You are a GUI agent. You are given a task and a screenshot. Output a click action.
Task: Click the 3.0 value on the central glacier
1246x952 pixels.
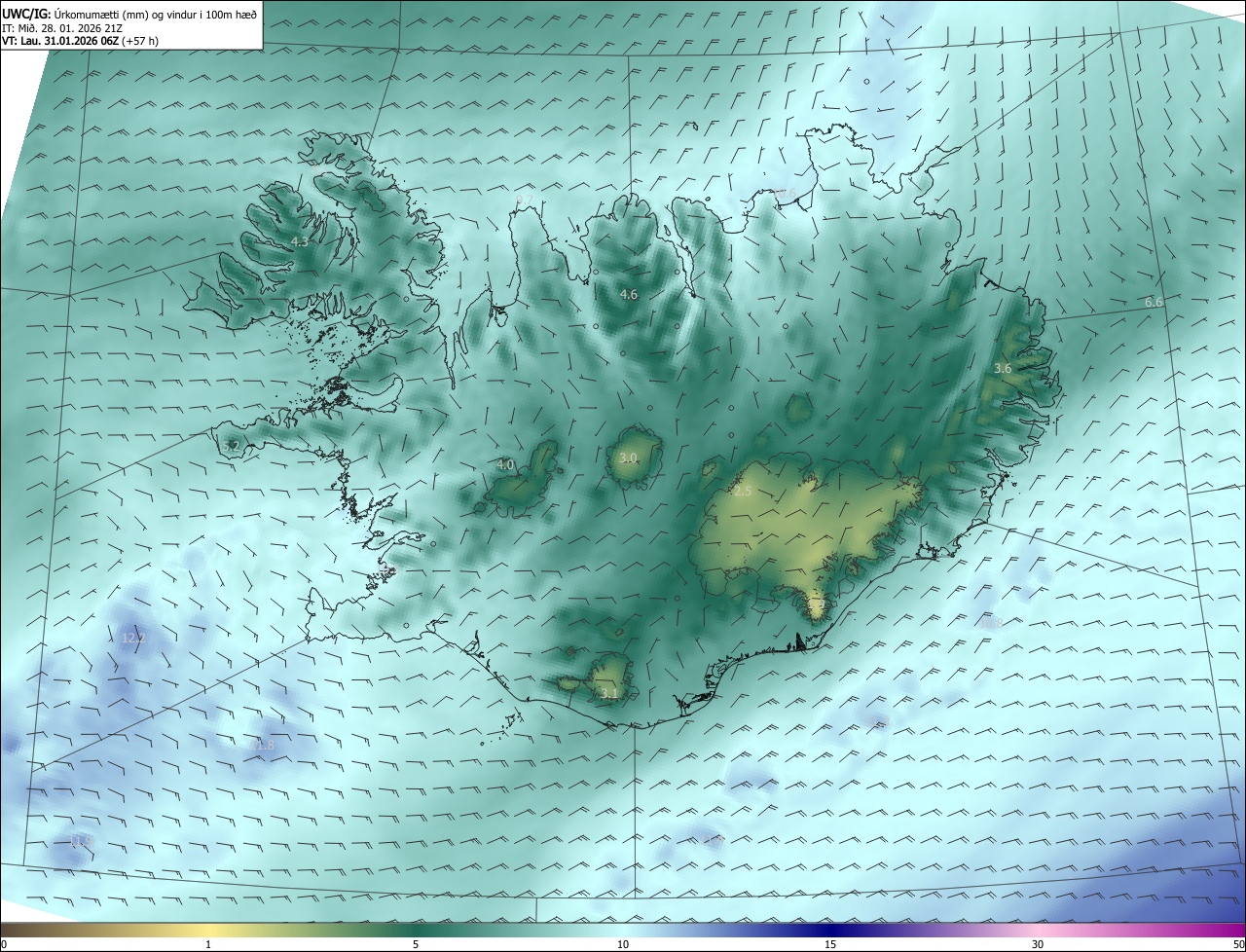[628, 458]
